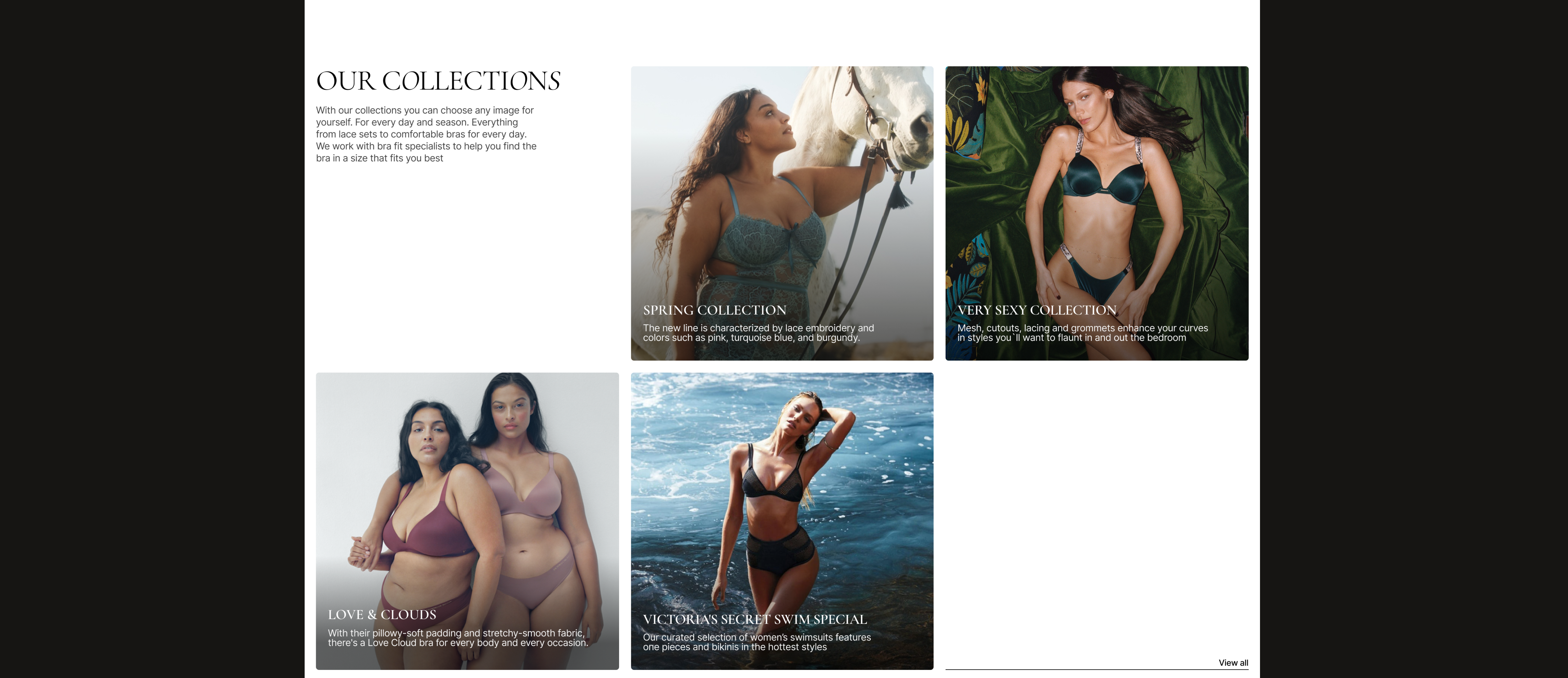The height and width of the screenshot is (678, 1568).
Task: Select the Spring Collection lace embroidery description
Action: tap(759, 333)
